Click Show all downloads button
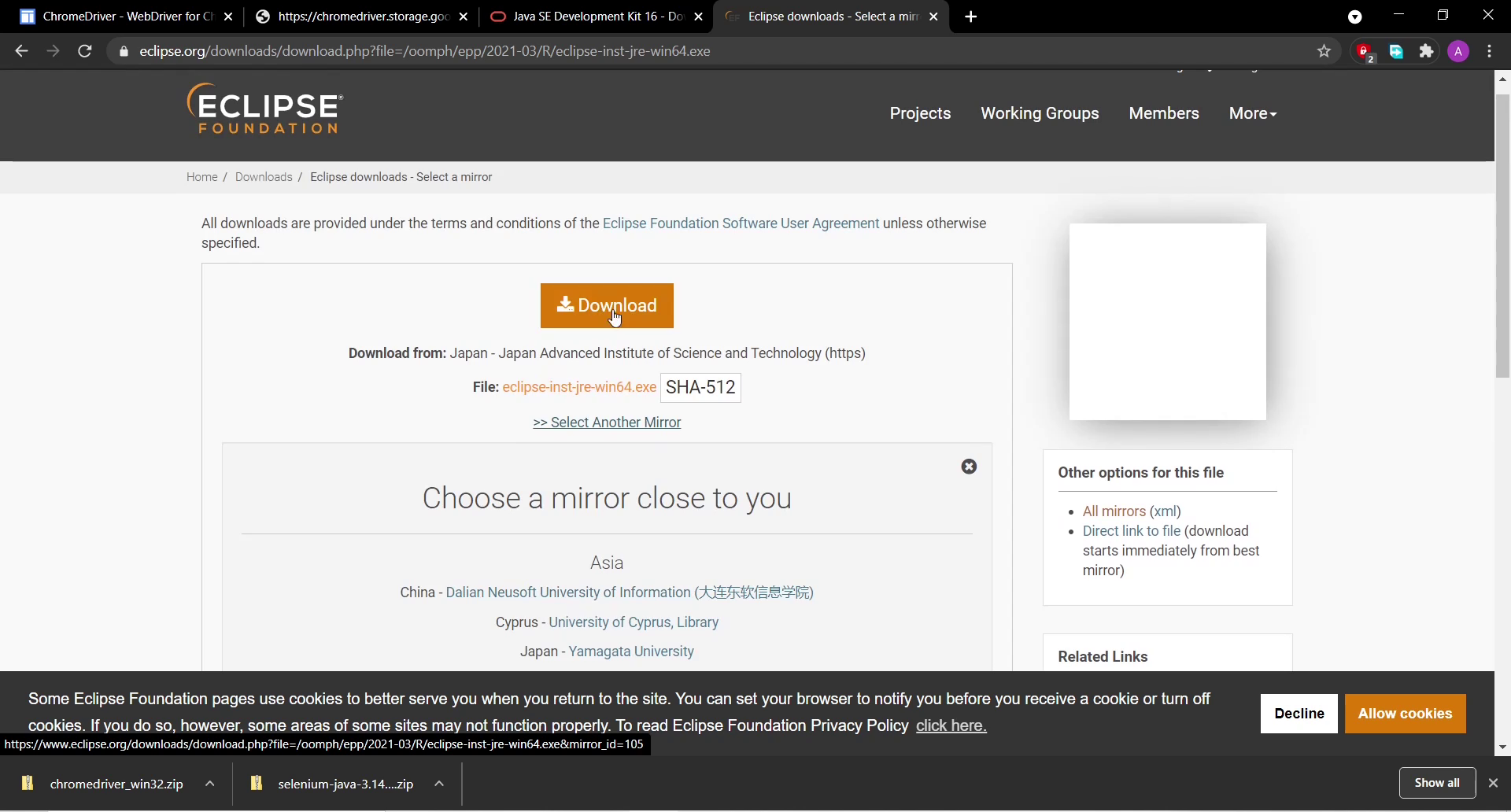Image resolution: width=1511 pixels, height=812 pixels. (x=1437, y=783)
